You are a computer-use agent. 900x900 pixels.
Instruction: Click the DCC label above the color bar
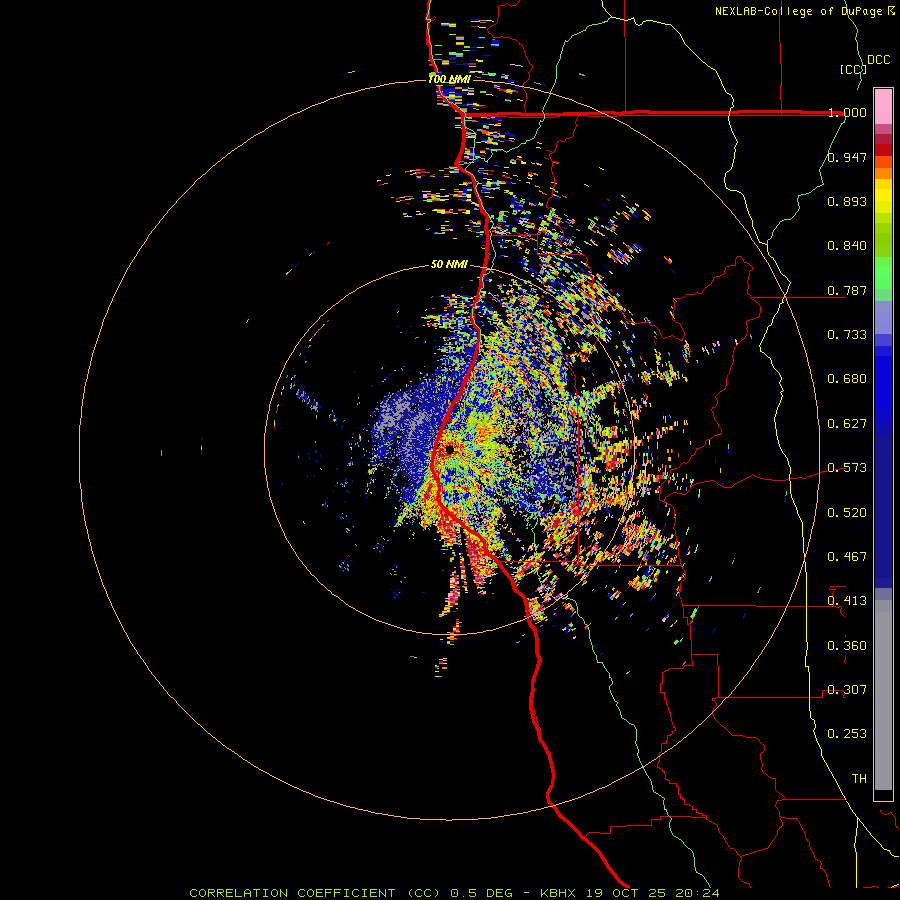(x=878, y=60)
